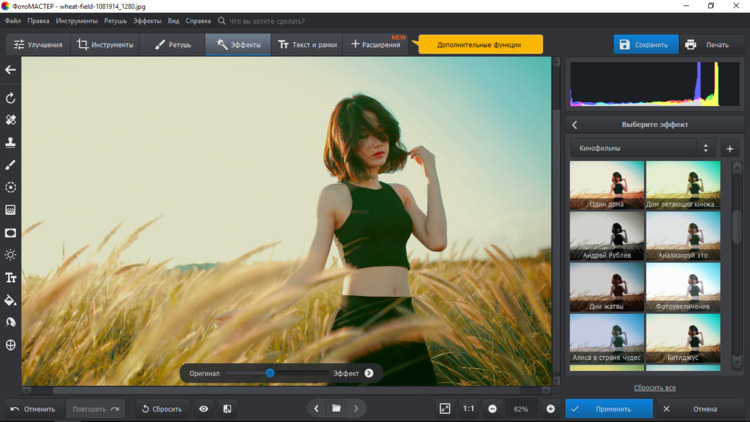This screenshot has width=750, height=422.
Task: Click the zoom out minus icon
Action: click(x=492, y=409)
